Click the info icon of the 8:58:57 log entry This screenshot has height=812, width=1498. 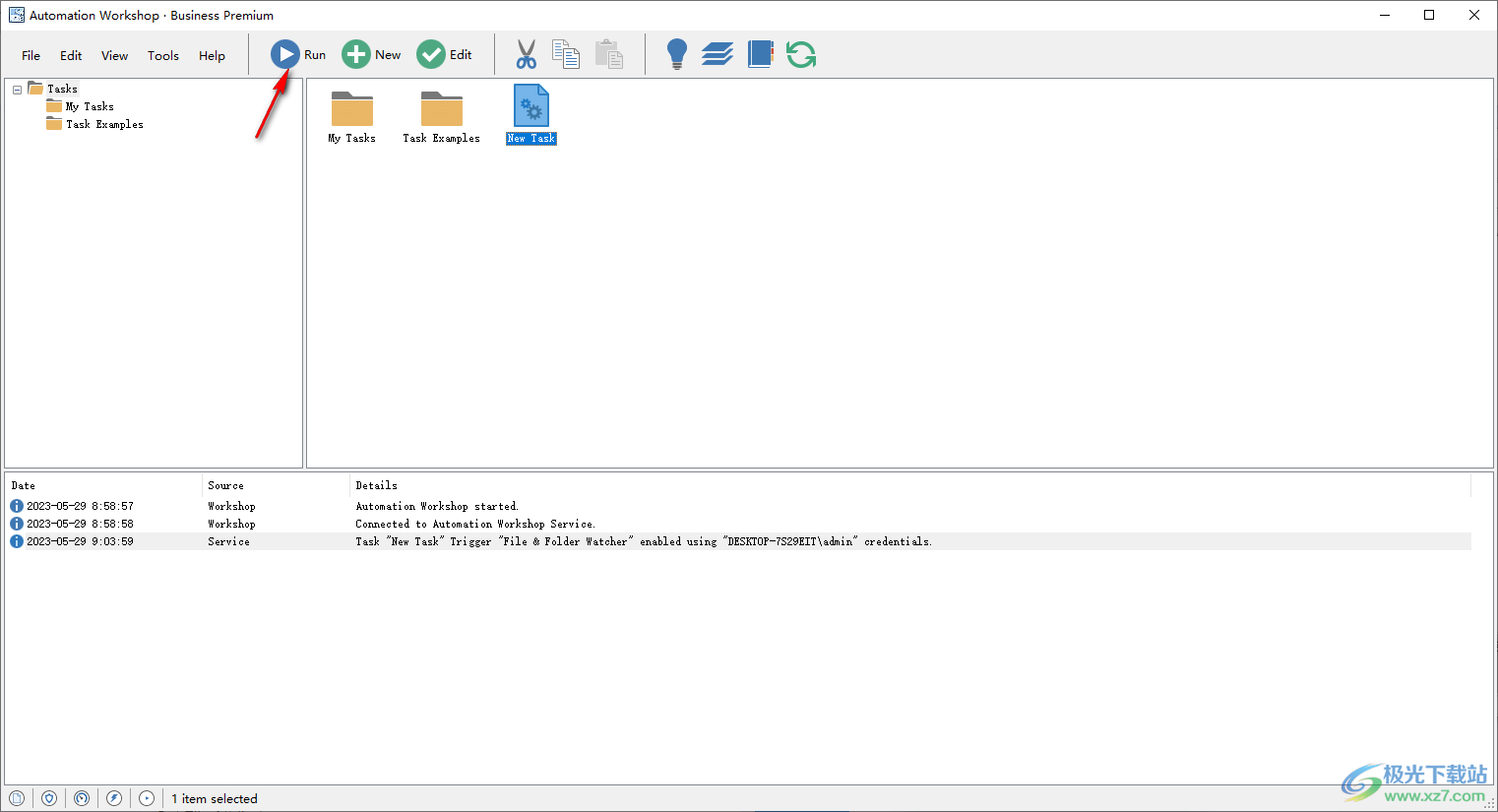click(x=17, y=506)
